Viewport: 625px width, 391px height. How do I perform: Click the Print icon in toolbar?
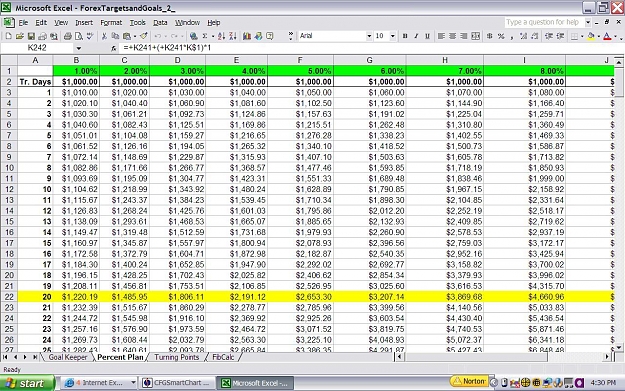[68, 36]
